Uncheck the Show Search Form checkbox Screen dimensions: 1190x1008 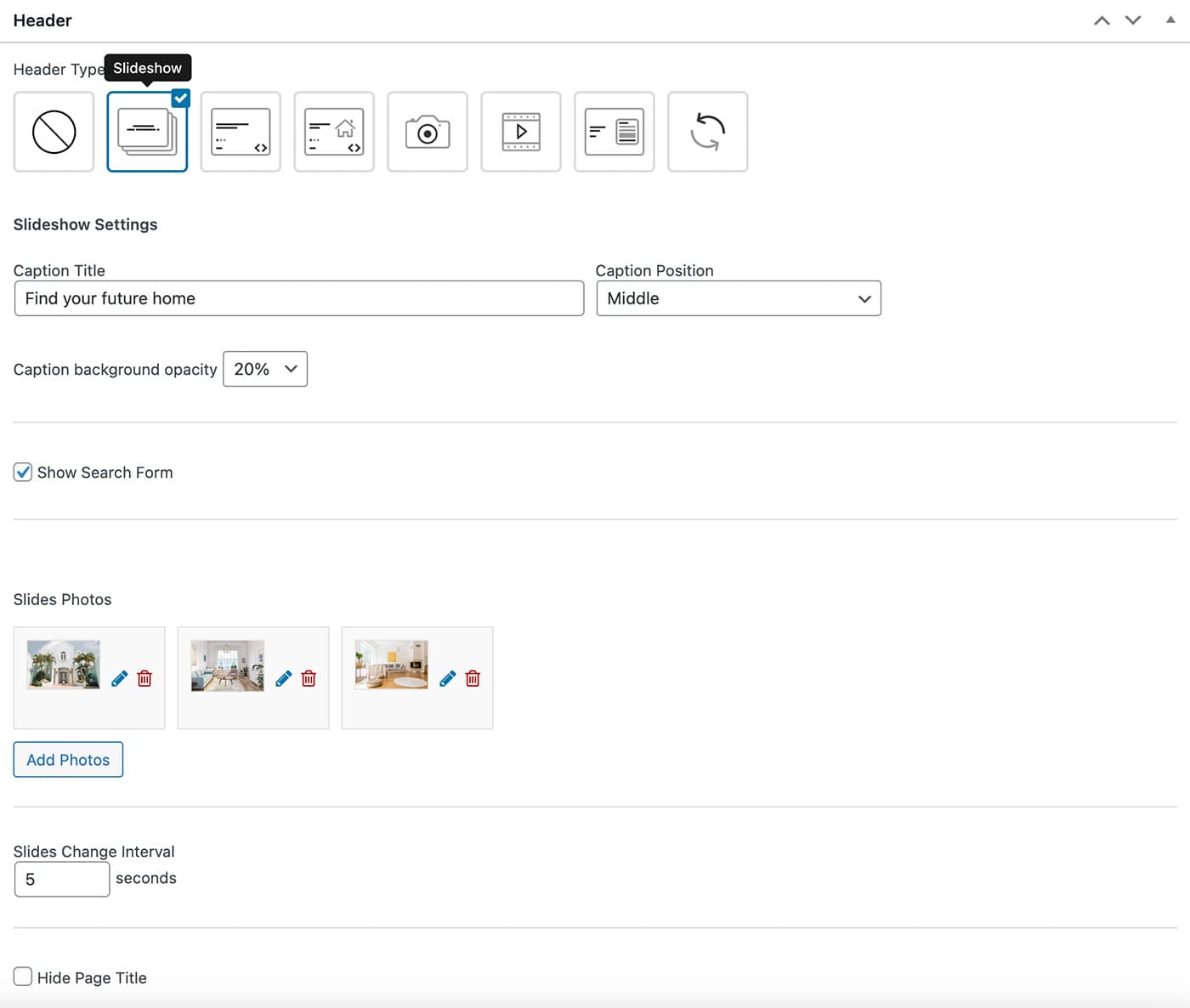[x=23, y=472]
